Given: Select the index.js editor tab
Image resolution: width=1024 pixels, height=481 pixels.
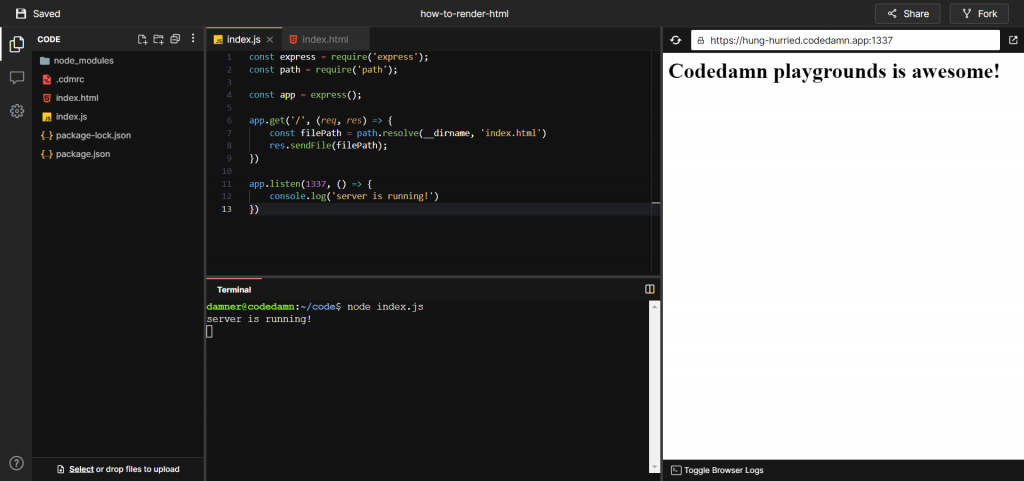Looking at the screenshot, I should [244, 40].
